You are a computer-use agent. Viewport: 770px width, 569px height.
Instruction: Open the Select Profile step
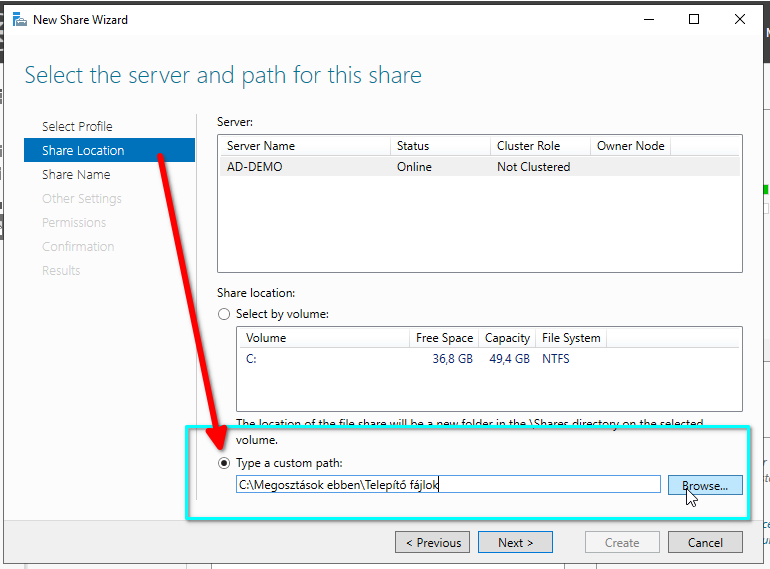(x=77, y=126)
